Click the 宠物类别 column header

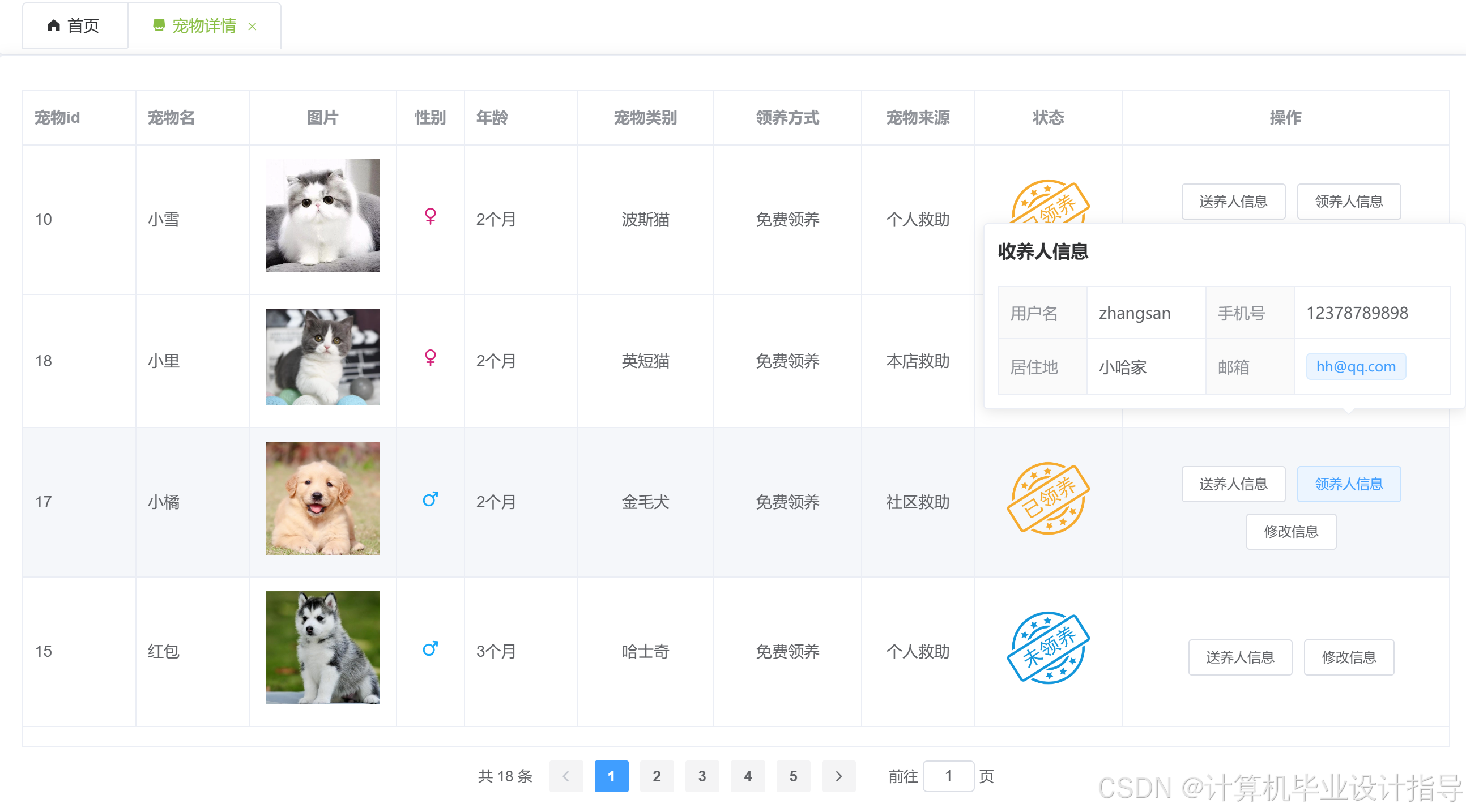645,118
